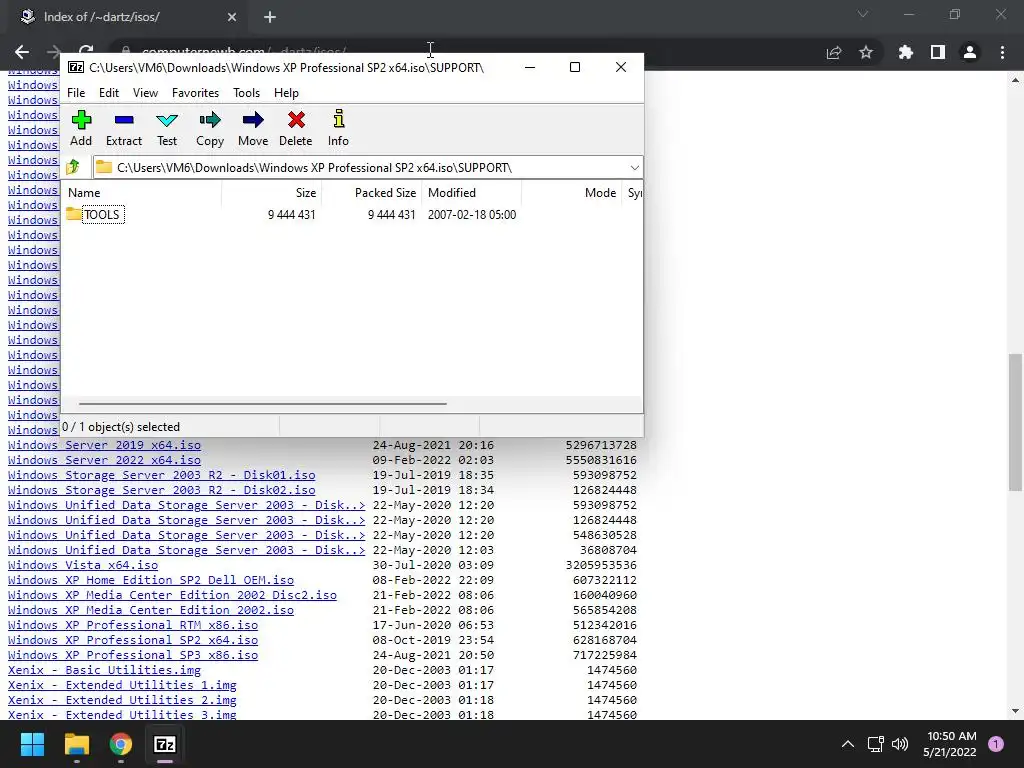Open Windows XP Professional SP2 x64.iso link
This screenshot has height=768, width=1024.
point(133,640)
